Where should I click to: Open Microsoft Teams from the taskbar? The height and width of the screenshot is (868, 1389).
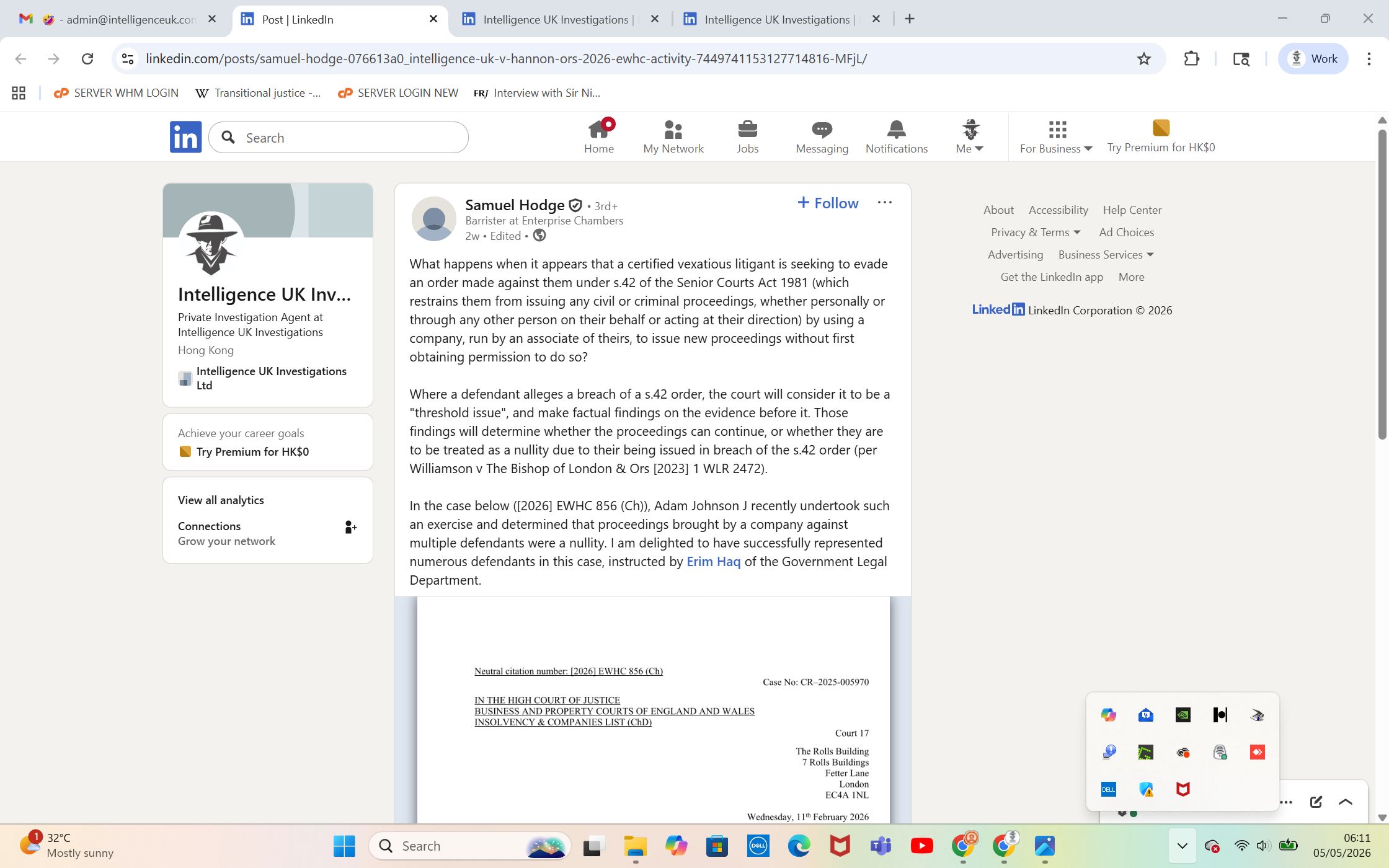881,846
